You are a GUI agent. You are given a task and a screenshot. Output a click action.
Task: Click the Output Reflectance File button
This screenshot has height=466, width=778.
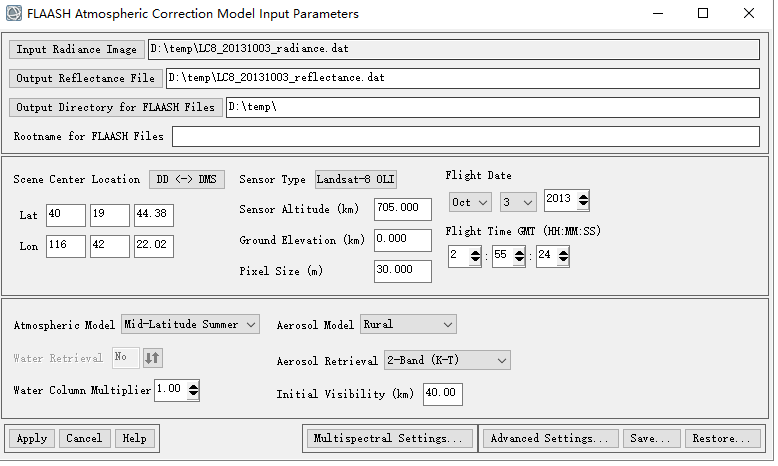85,78
